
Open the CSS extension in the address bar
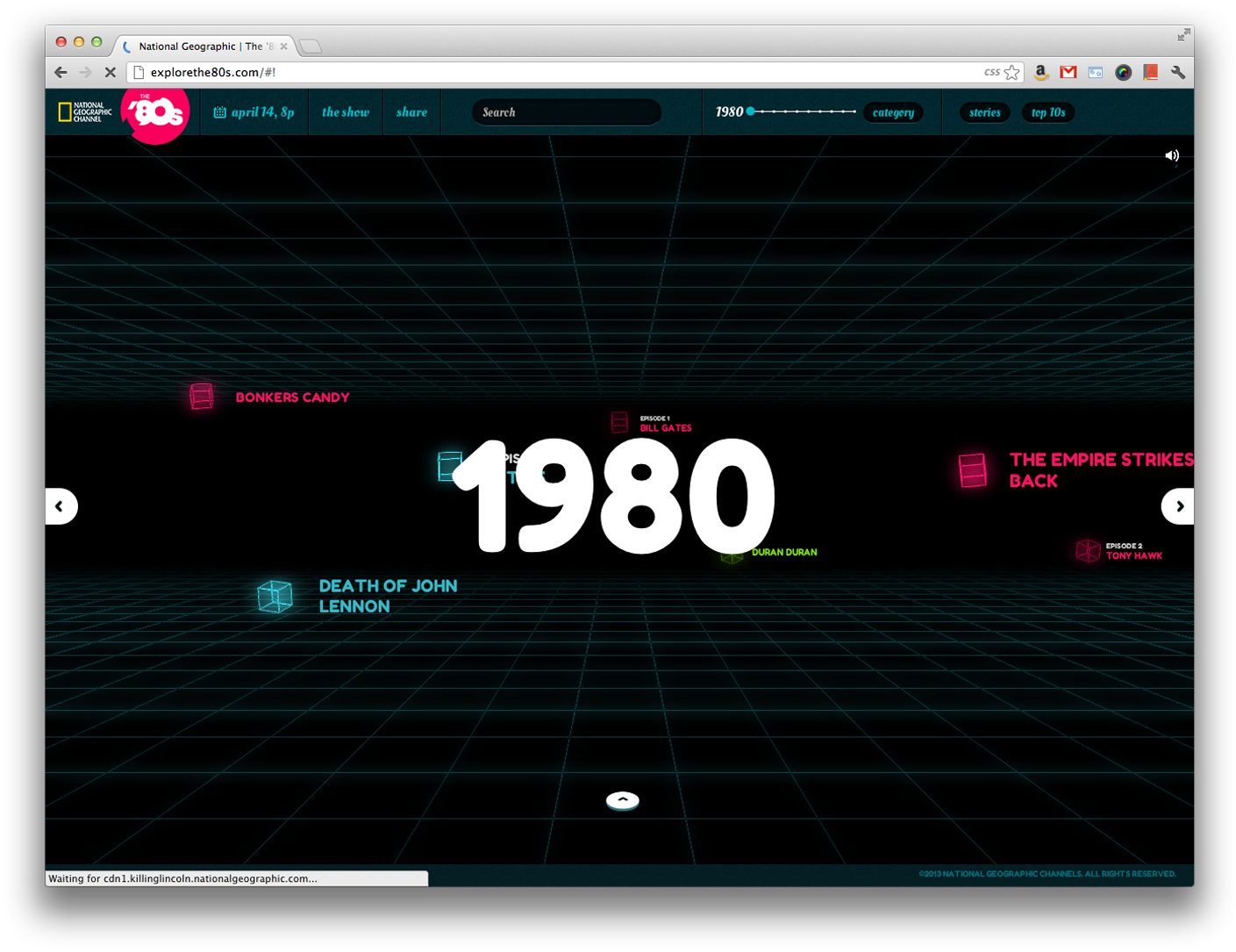992,72
